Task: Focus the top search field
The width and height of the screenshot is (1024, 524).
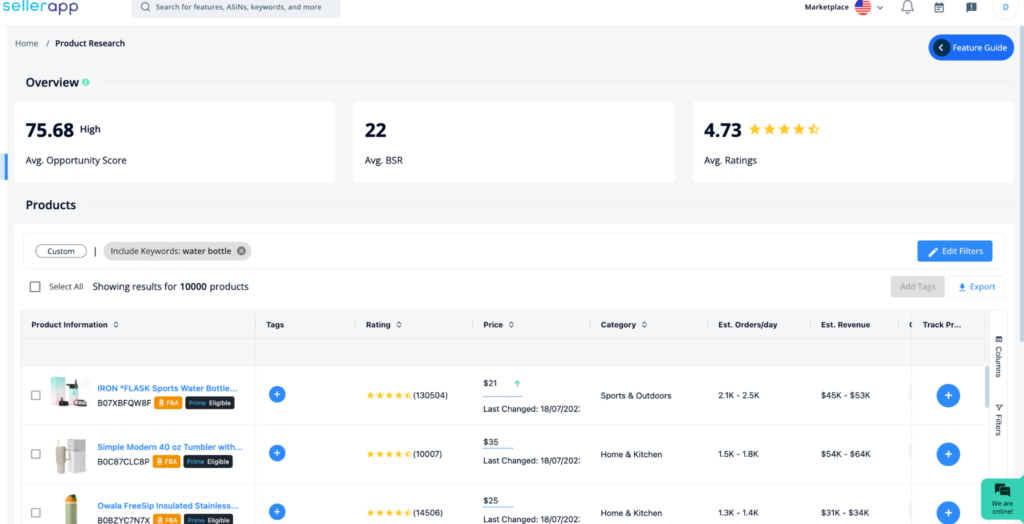Action: pos(236,8)
